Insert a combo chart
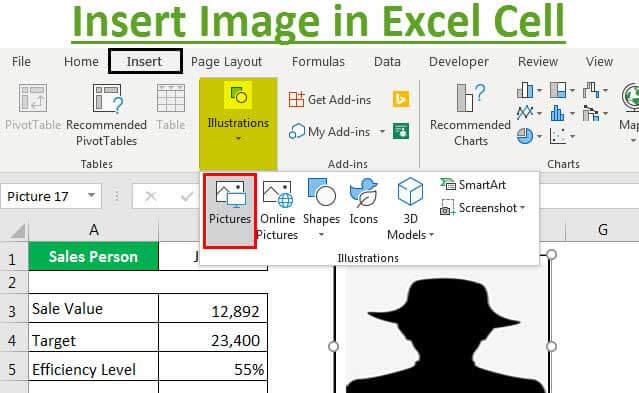Image resolution: width=639 pixels, height=393 pixels. (591, 113)
